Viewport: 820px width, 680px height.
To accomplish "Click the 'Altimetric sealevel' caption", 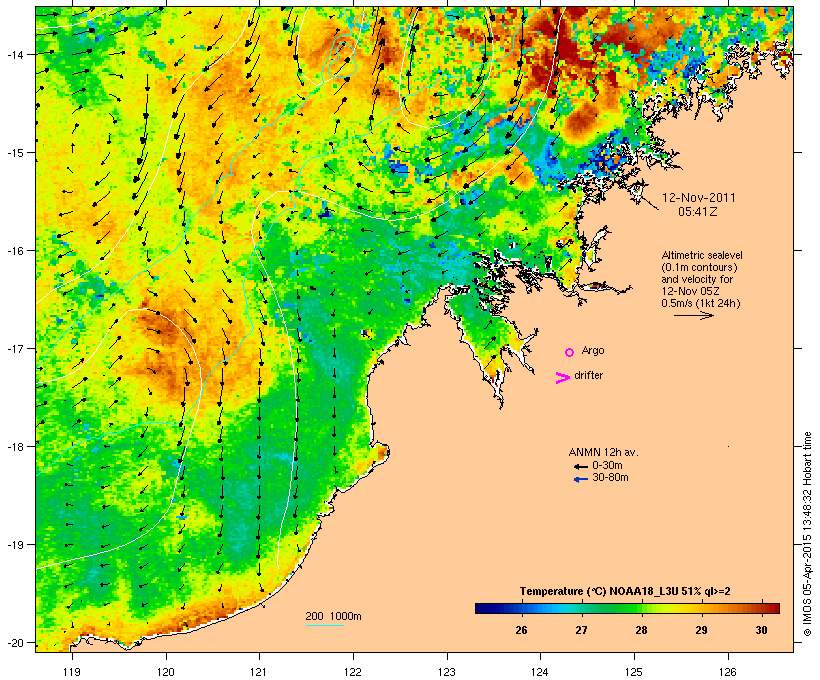I will 702,255.
